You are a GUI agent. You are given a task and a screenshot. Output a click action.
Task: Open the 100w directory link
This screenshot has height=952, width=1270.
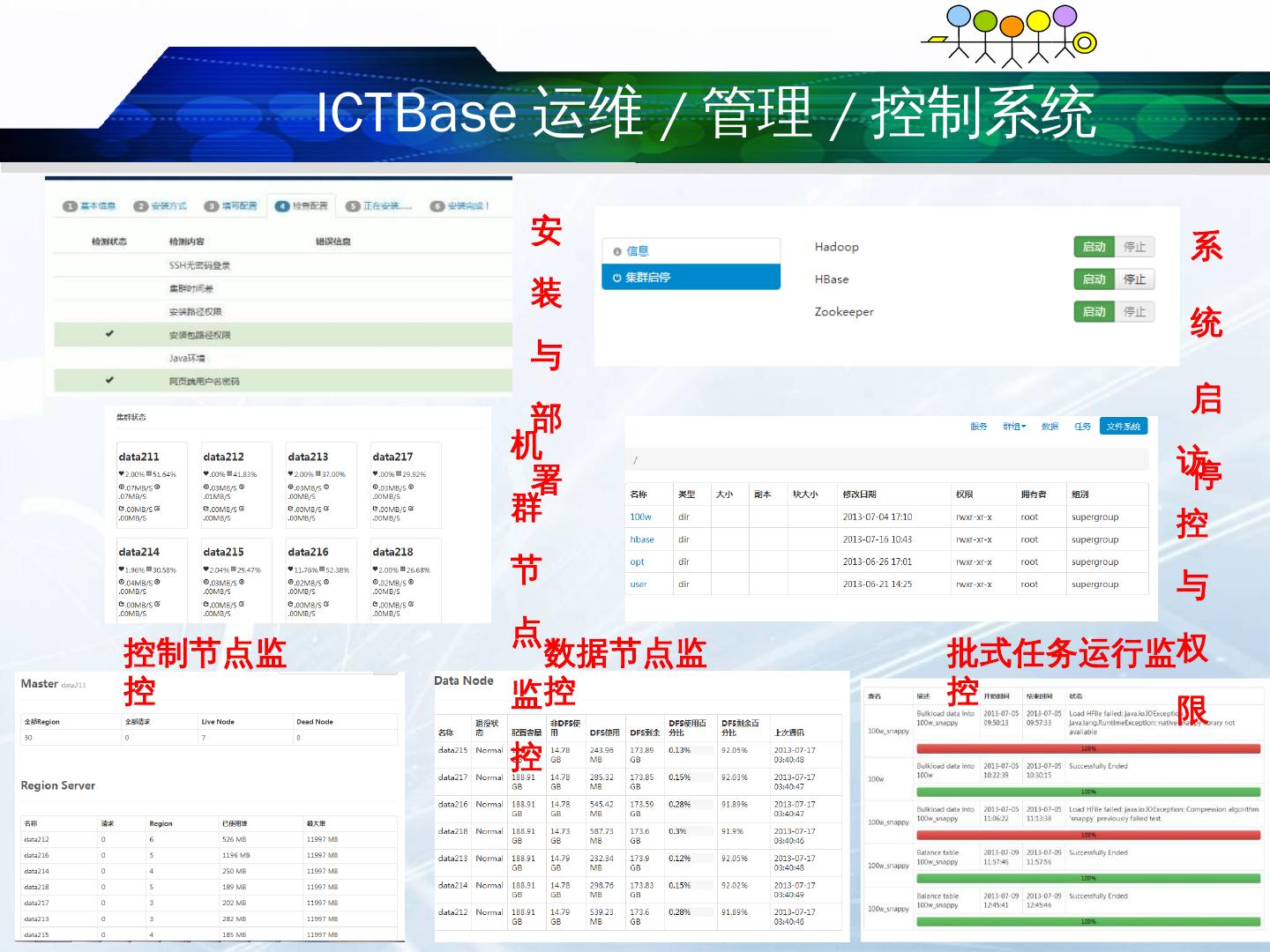pyautogui.click(x=640, y=517)
